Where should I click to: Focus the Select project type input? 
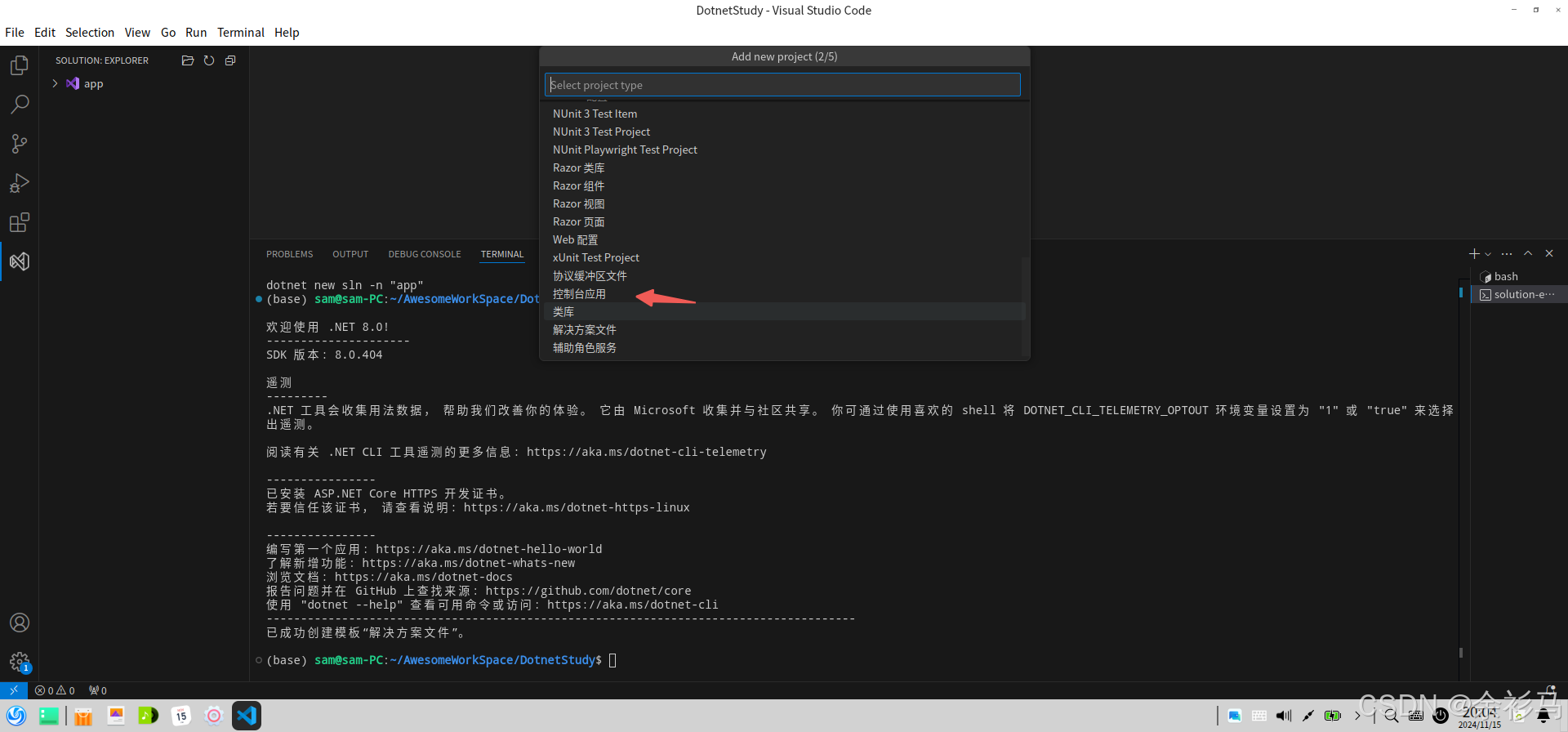pos(782,85)
